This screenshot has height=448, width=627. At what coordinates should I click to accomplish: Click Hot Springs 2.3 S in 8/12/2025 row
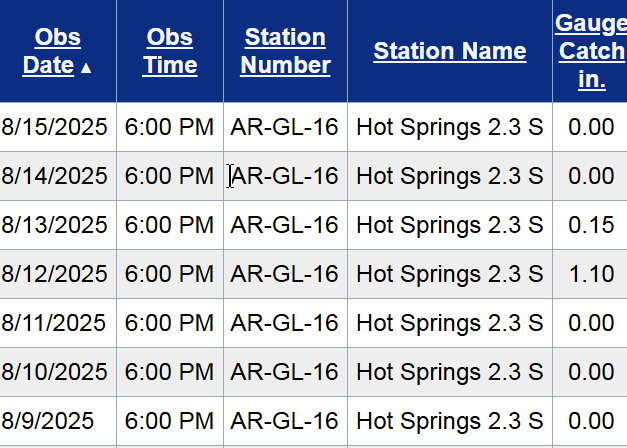coord(449,273)
